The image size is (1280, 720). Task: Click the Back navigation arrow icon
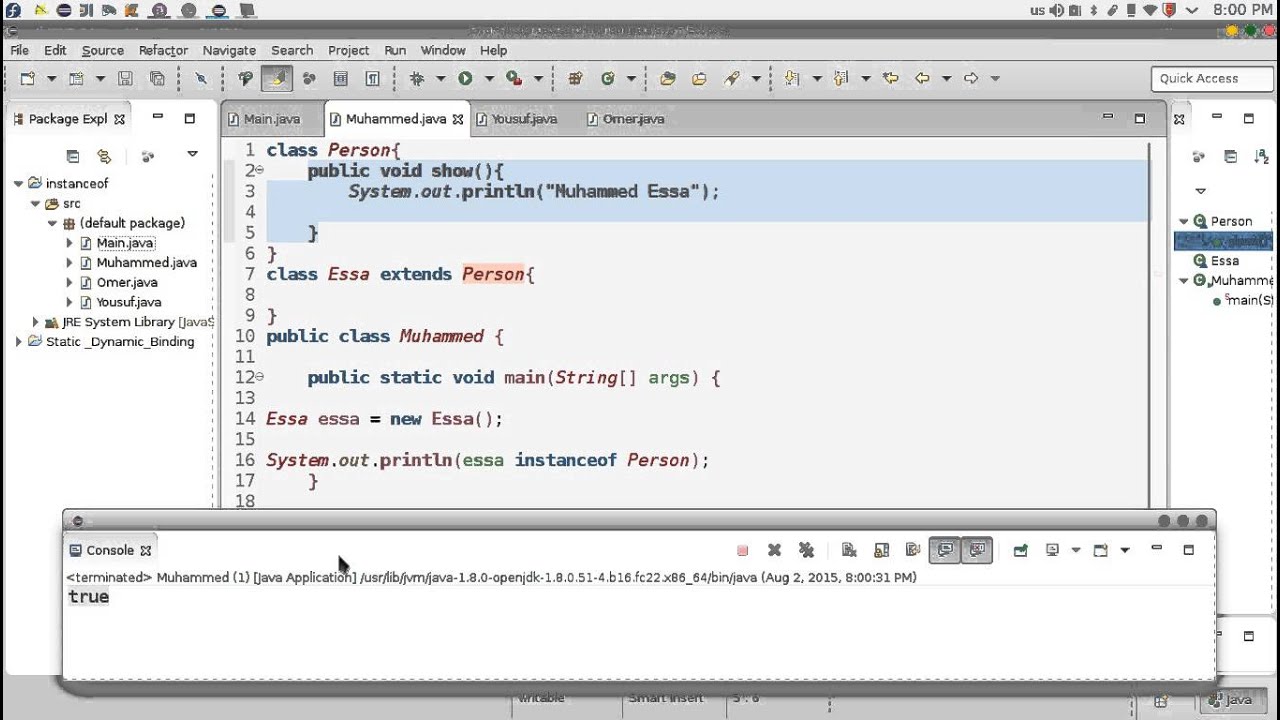[922, 78]
